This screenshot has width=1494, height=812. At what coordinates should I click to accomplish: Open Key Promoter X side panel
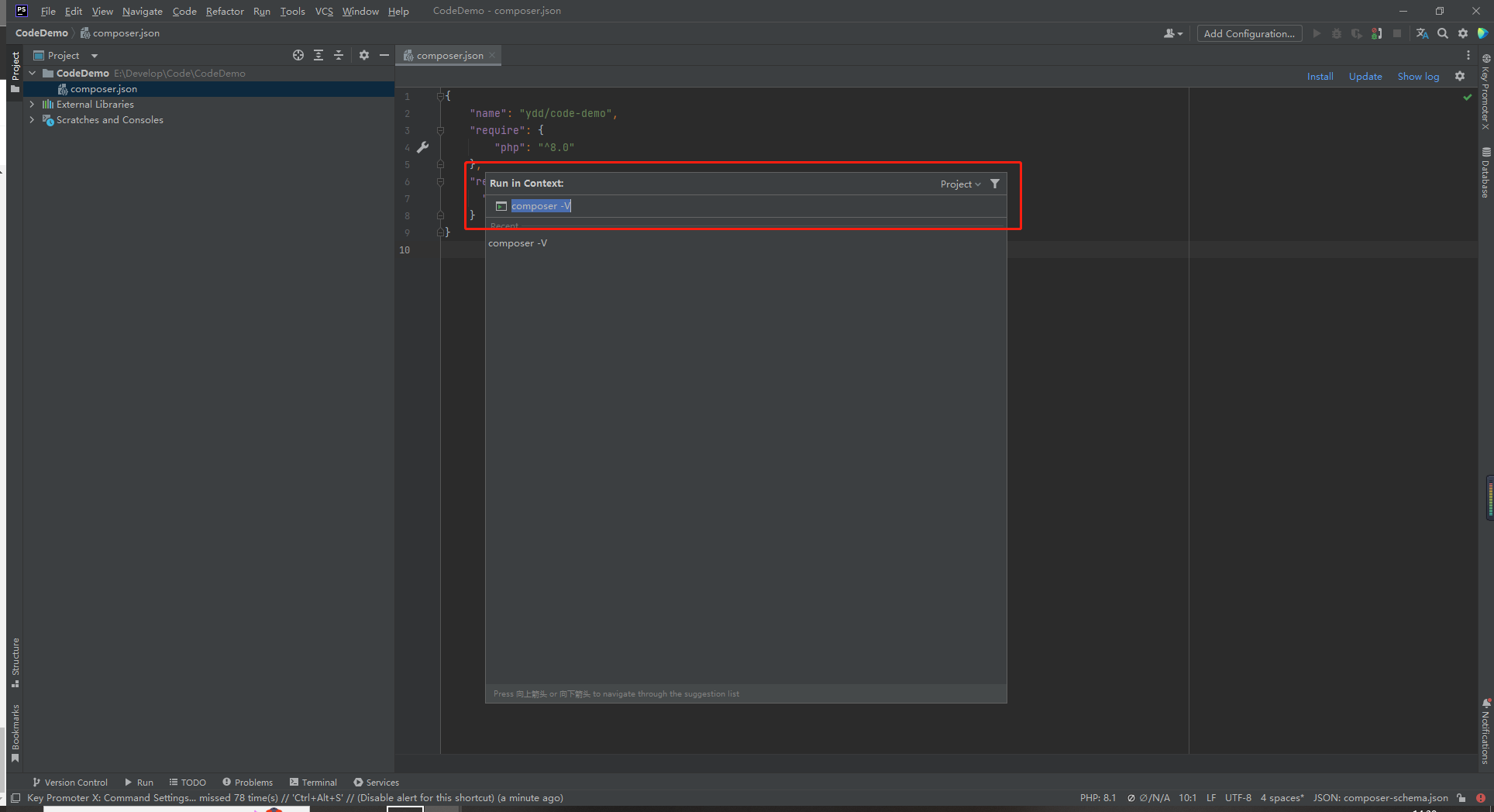1485,91
